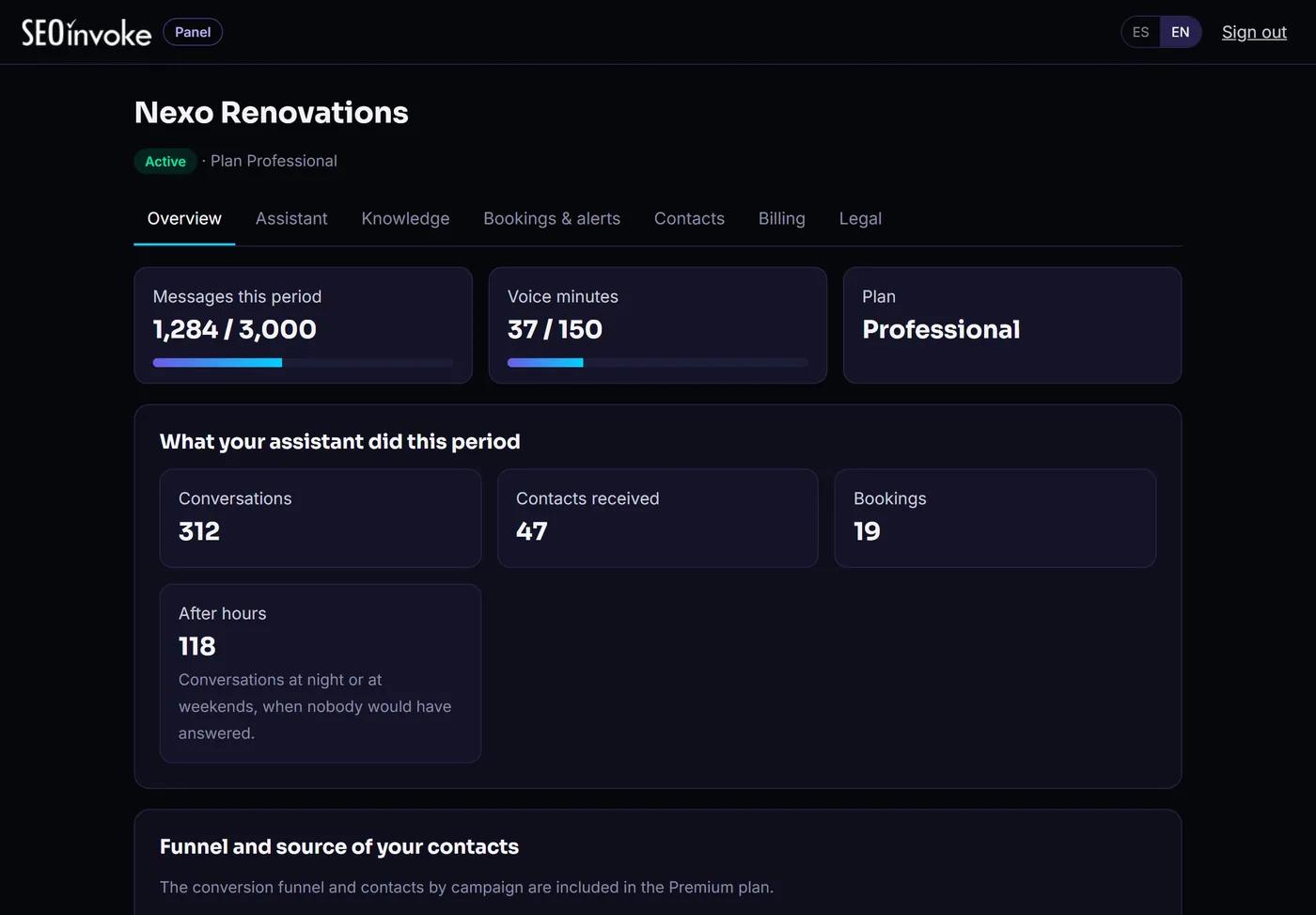Switch language to ES
Viewport: 1316px width, 915px height.
pyautogui.click(x=1140, y=32)
